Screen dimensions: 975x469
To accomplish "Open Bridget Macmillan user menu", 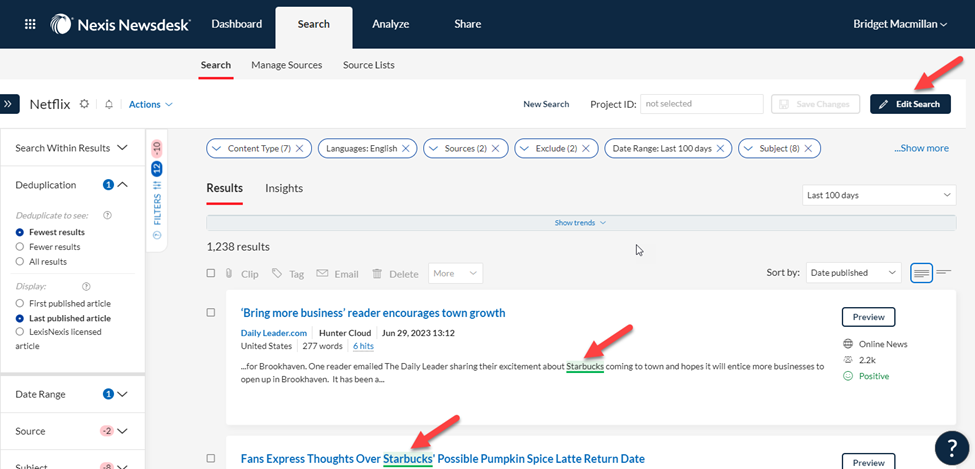I will point(900,24).
